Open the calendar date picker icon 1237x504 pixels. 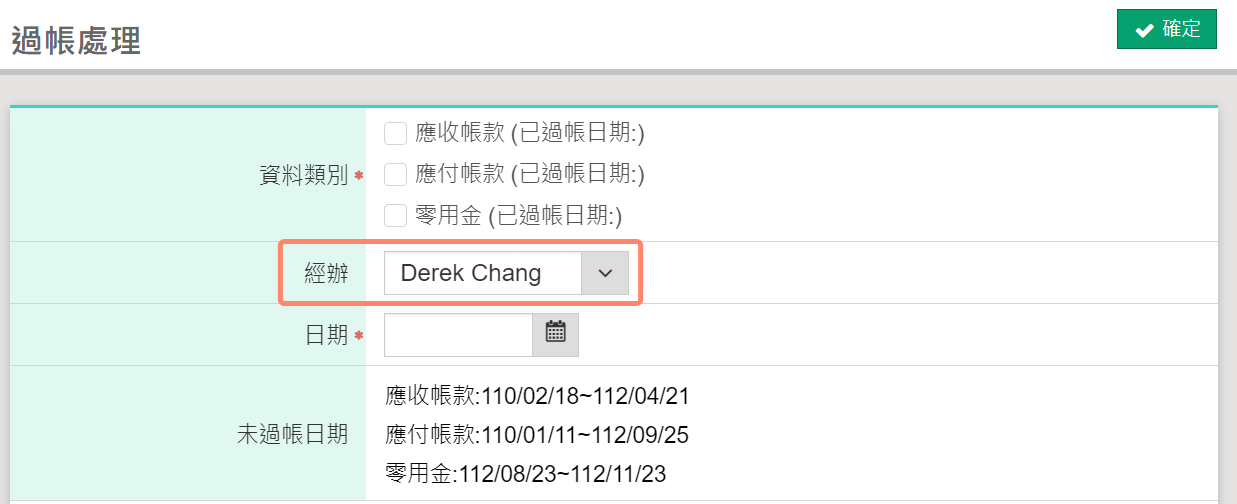pos(555,334)
